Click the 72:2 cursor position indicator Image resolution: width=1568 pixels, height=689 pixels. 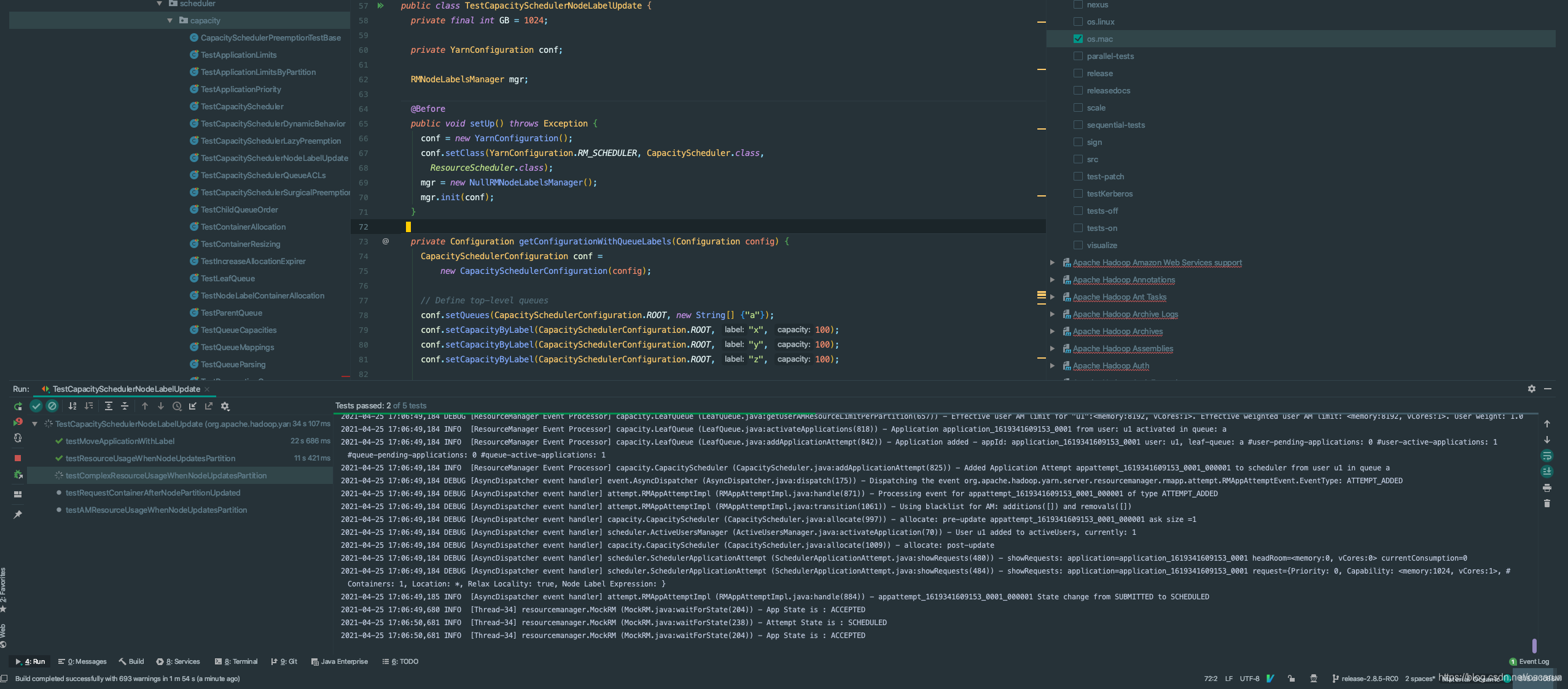click(1211, 679)
